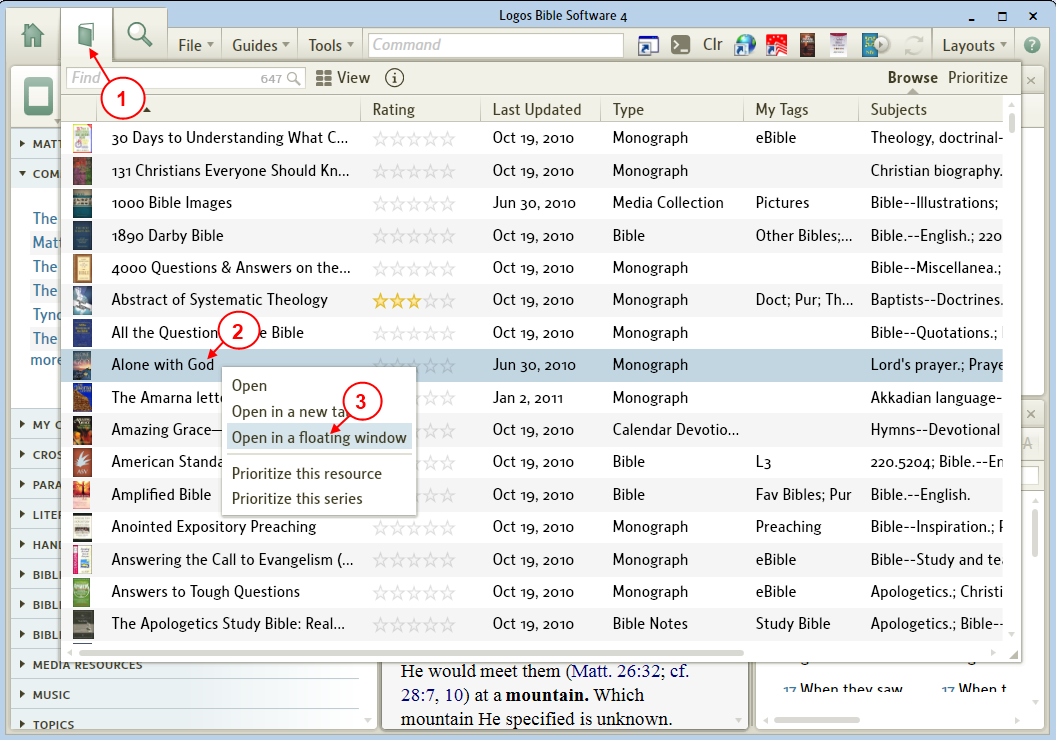Switch to Prioritize mode in library
Viewport: 1056px width, 740px height.
pyautogui.click(x=978, y=77)
